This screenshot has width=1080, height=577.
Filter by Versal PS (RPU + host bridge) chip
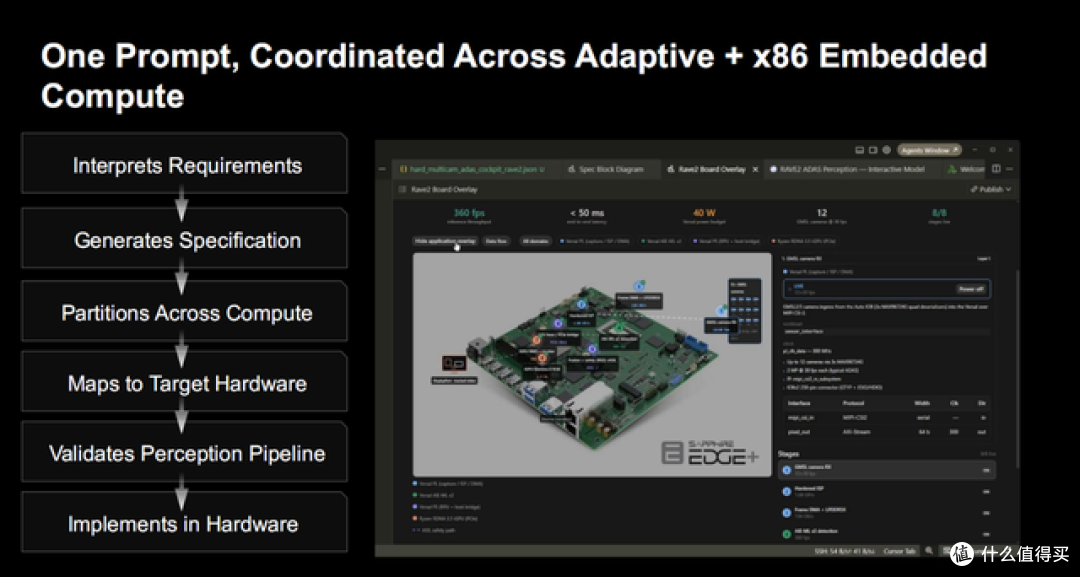coord(727,242)
